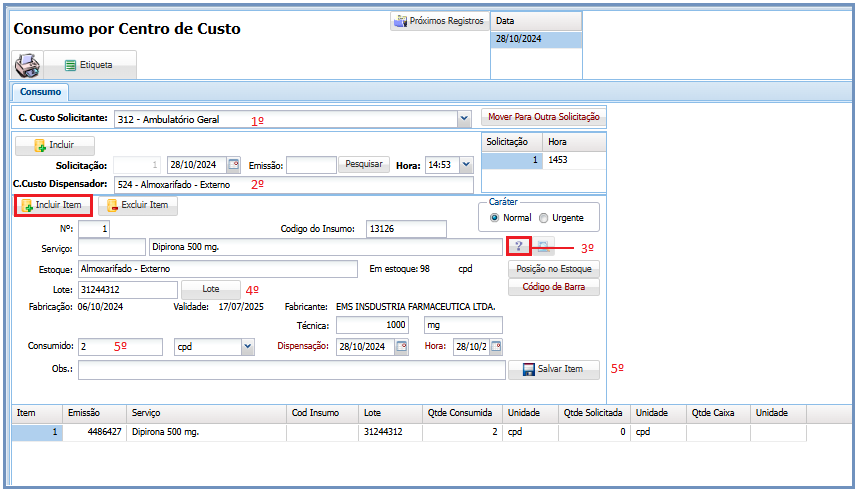Open calendar picker next to Solicitação date

(x=234, y=165)
